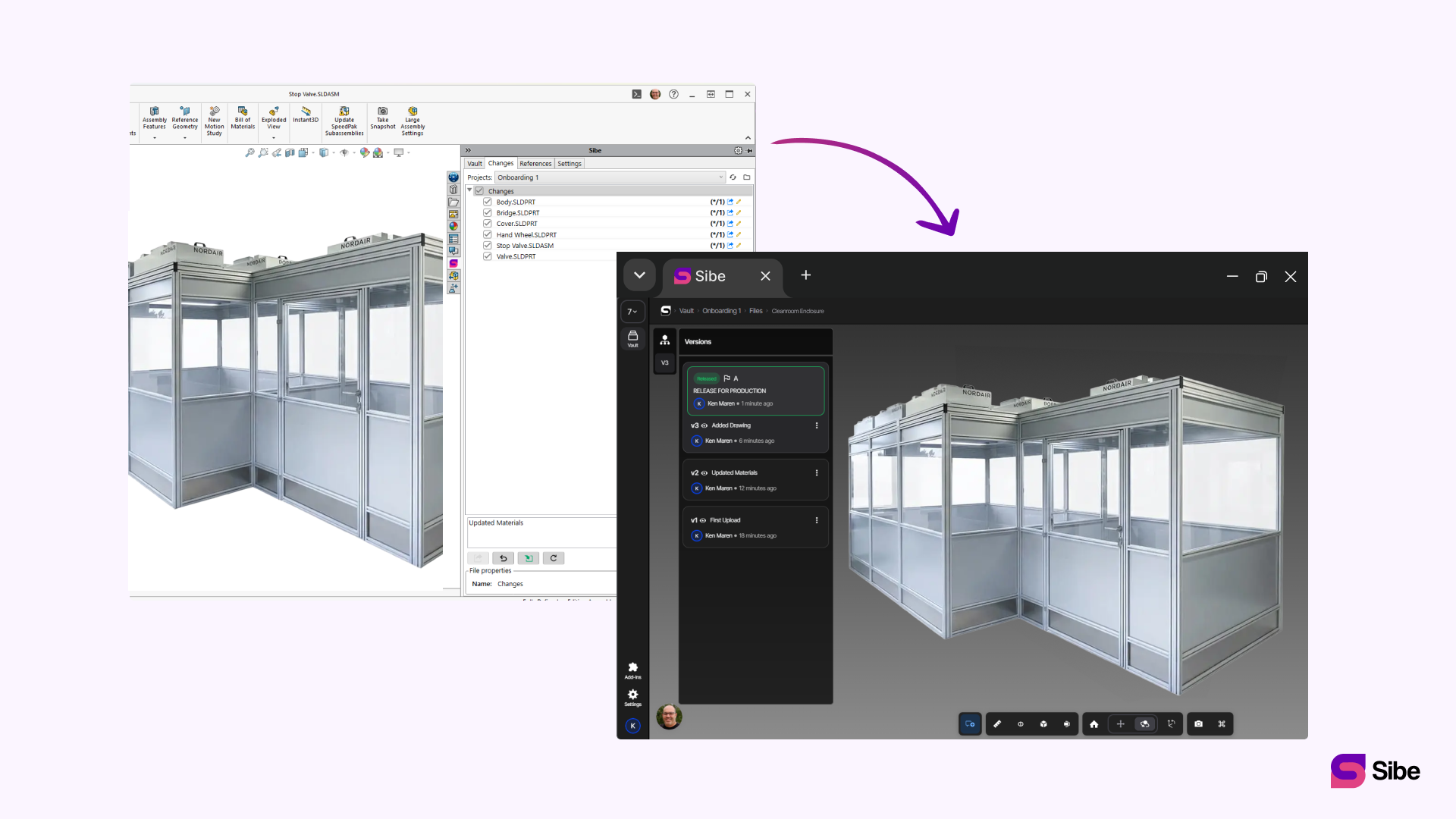Reset to home view in the Sibe viewer

(x=1094, y=724)
